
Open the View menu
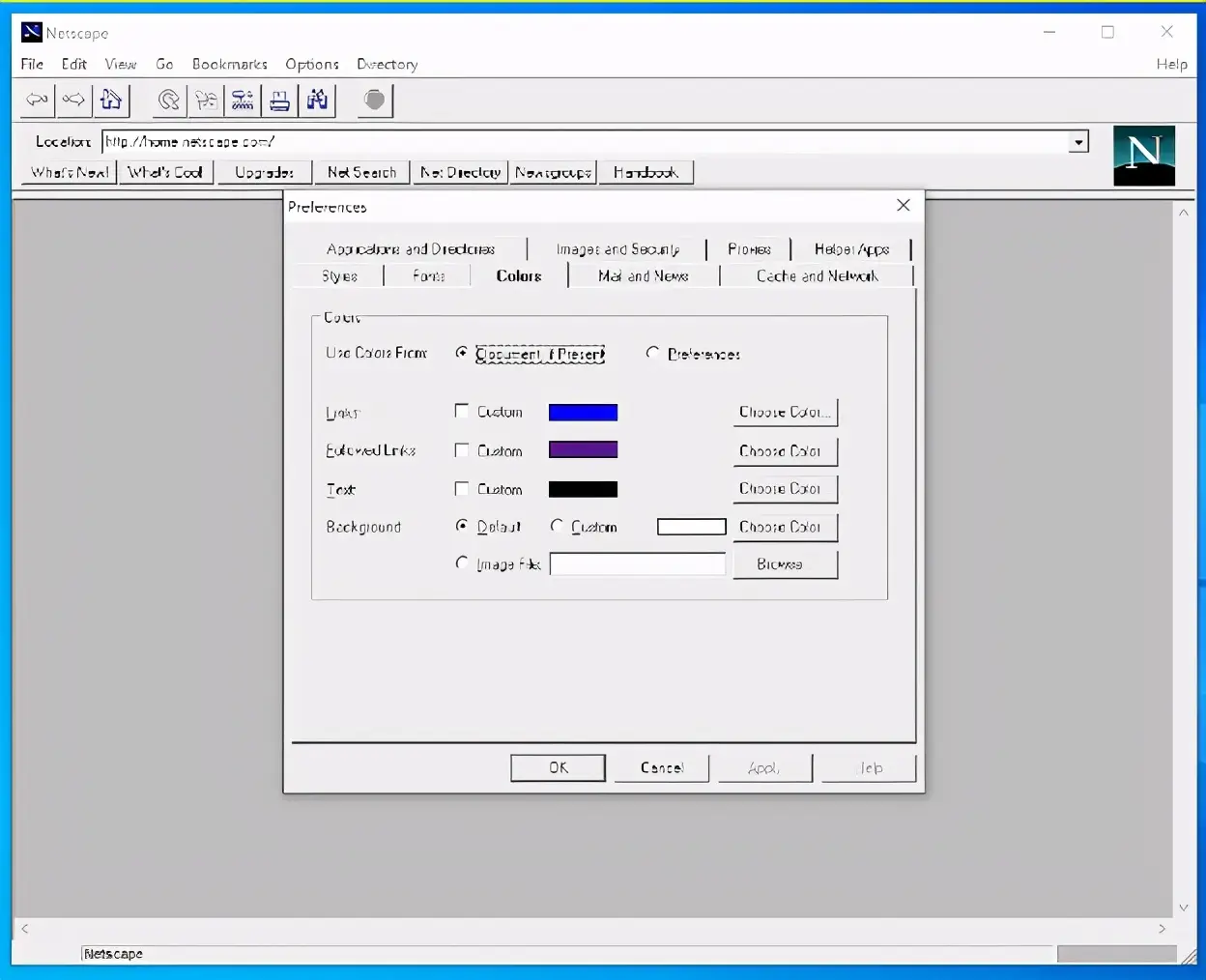[x=121, y=64]
